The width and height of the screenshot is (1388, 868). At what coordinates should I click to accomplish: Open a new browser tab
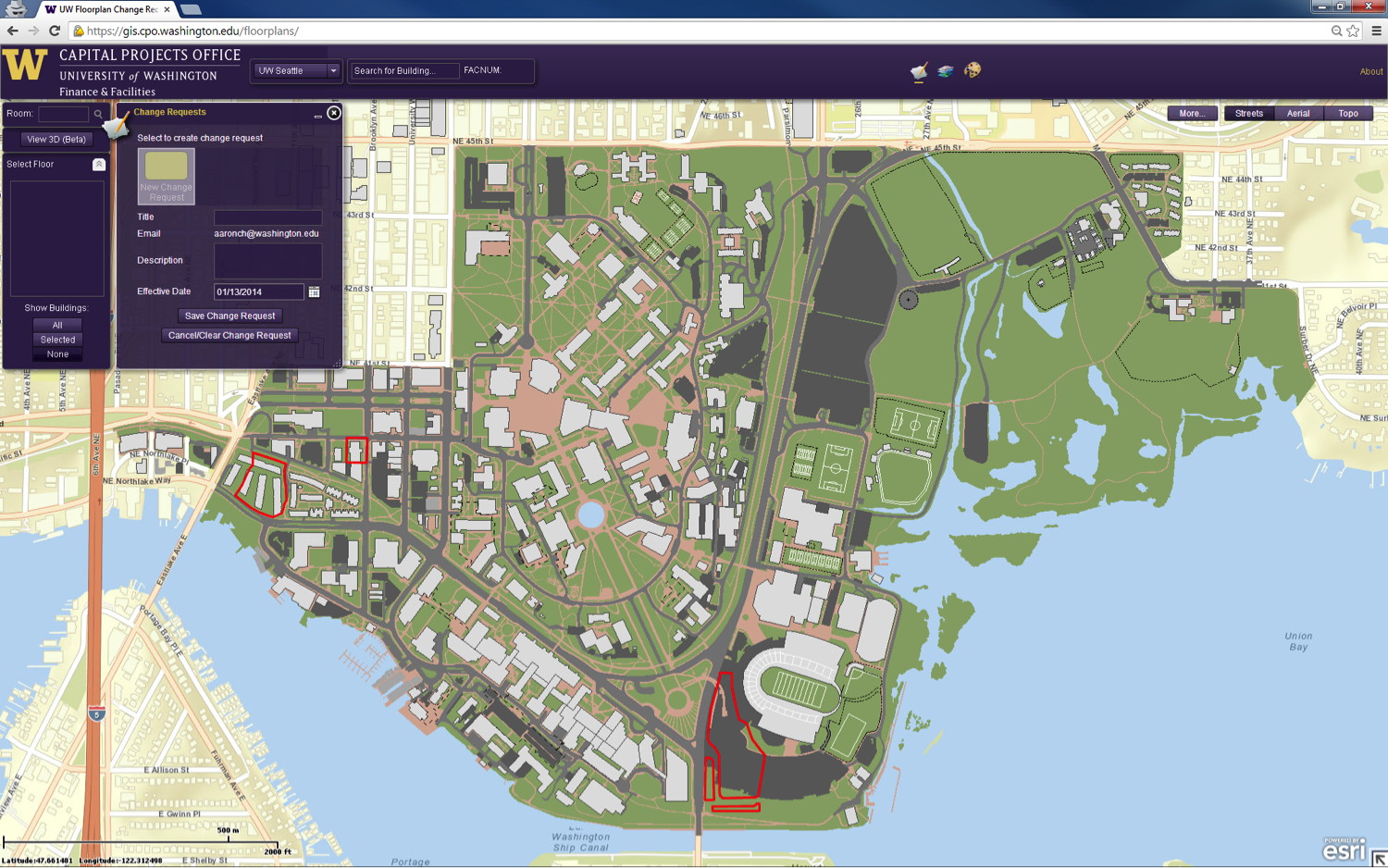(x=191, y=9)
